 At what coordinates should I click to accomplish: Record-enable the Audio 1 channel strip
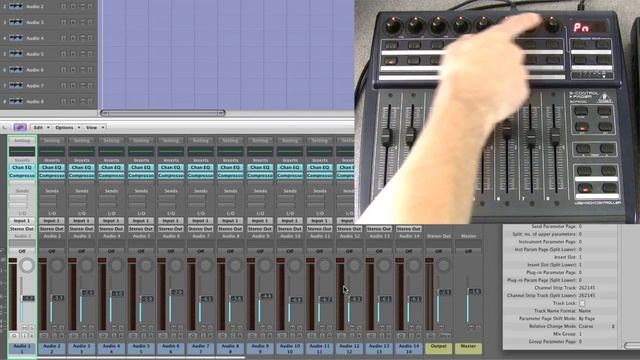pos(32,336)
